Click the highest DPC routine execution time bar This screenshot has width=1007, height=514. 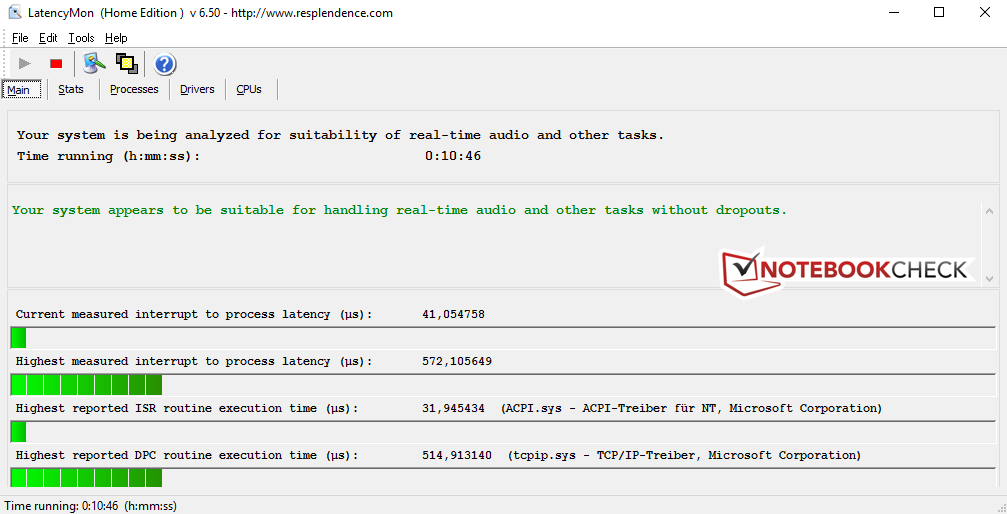tap(504, 477)
